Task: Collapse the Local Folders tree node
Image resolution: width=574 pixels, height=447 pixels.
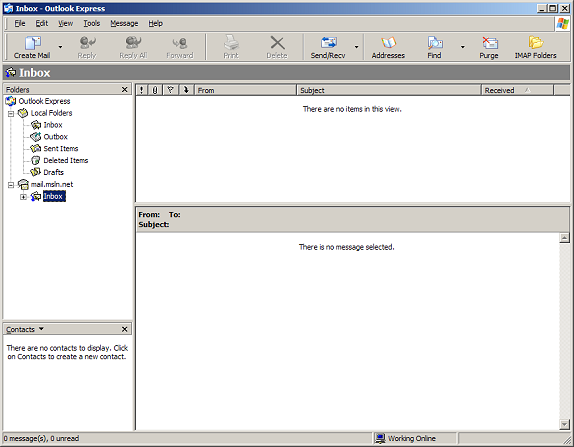Action: click(x=11, y=113)
